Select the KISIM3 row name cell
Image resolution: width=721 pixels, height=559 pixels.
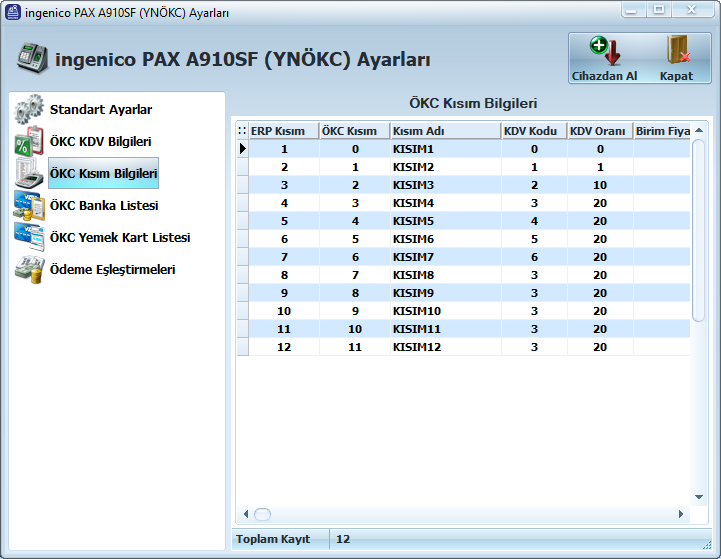446,185
